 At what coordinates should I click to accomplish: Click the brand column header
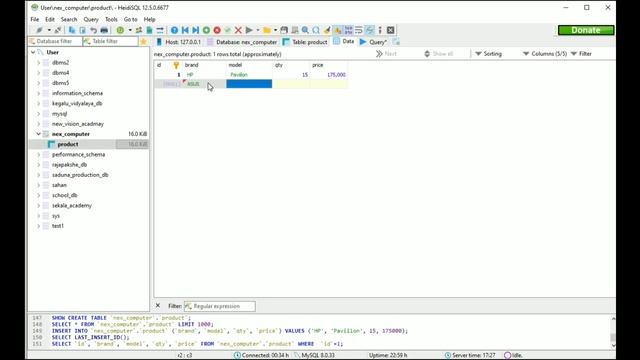(x=204, y=65)
